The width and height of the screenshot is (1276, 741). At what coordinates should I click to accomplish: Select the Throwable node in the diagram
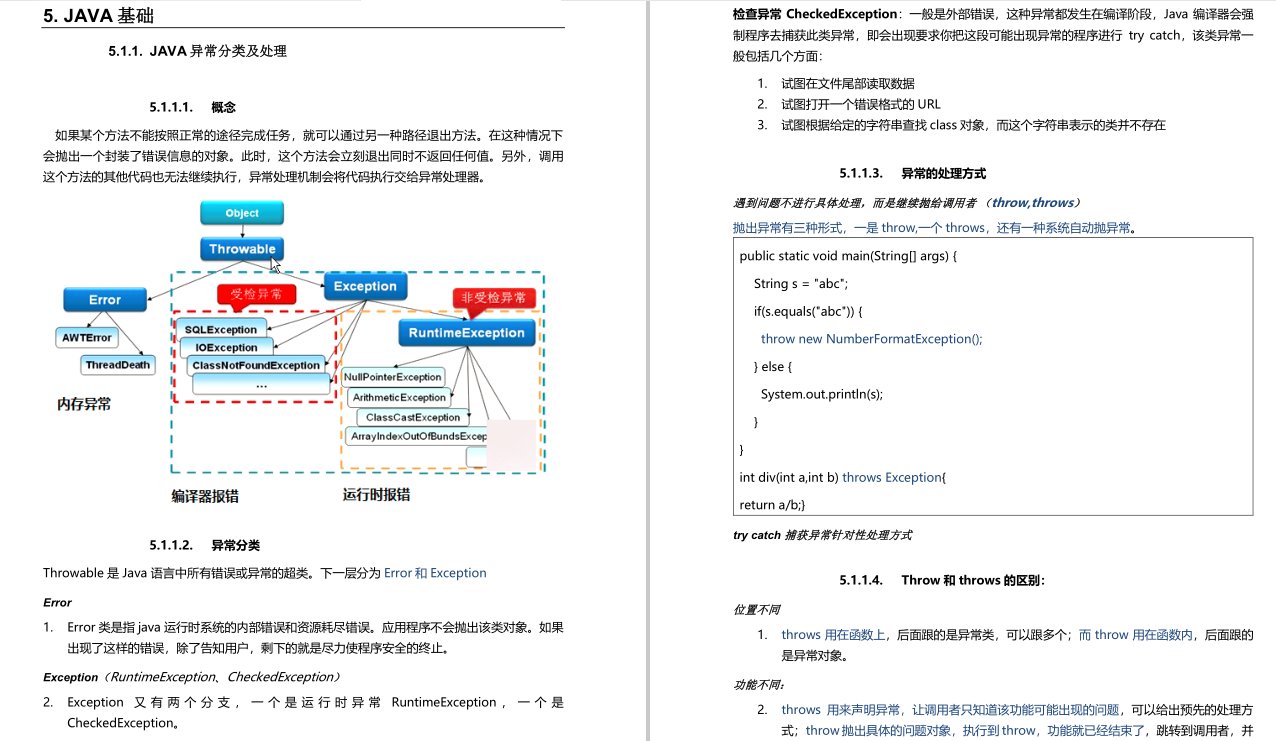click(x=241, y=249)
